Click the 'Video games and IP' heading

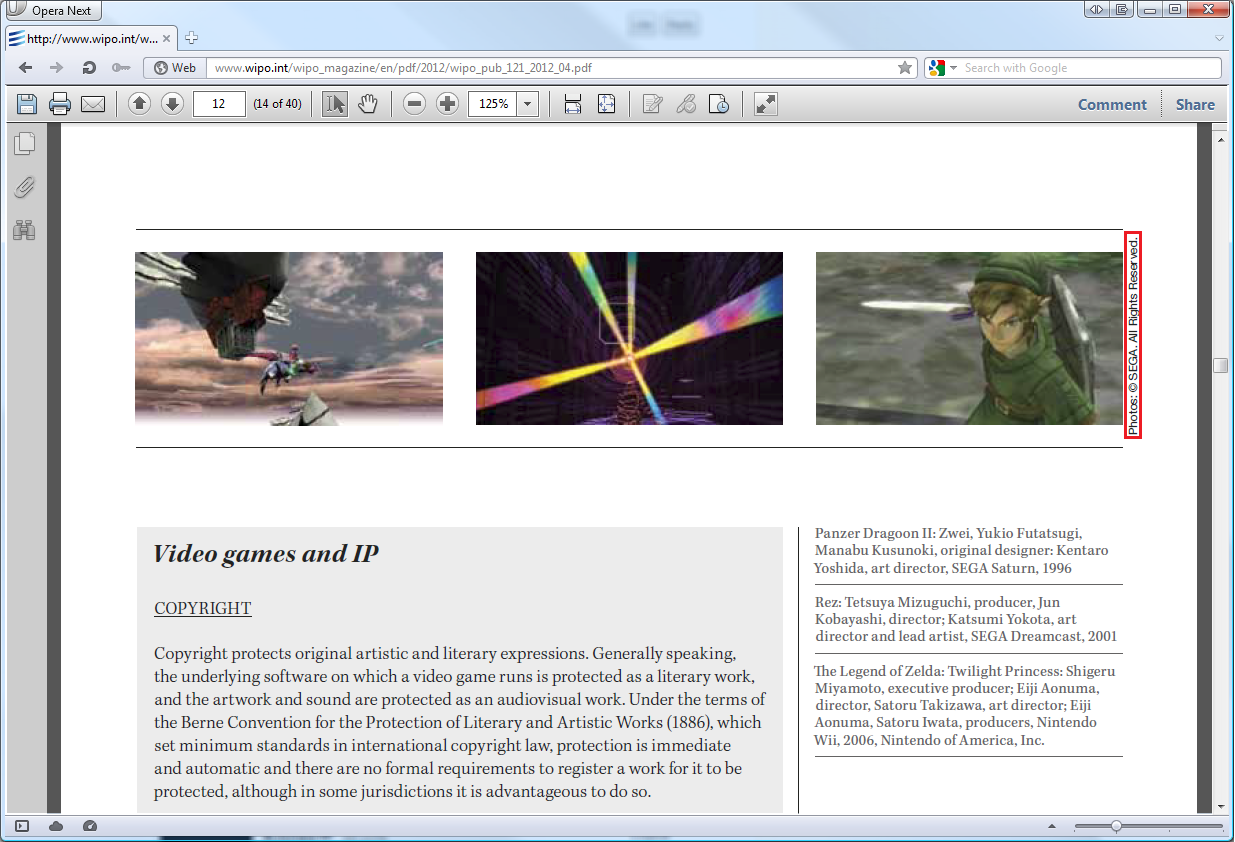[x=266, y=554]
